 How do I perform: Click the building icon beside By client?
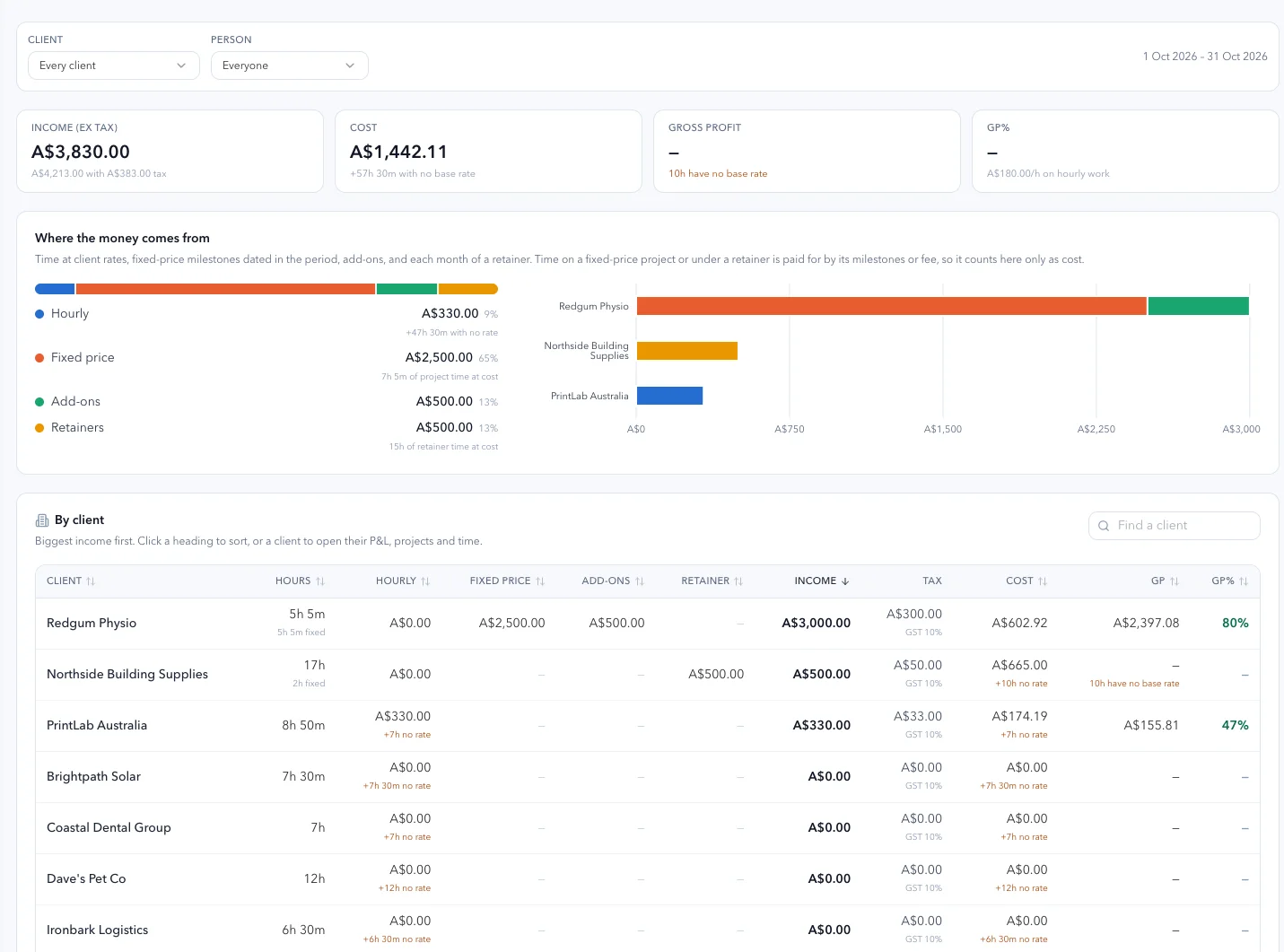click(42, 520)
